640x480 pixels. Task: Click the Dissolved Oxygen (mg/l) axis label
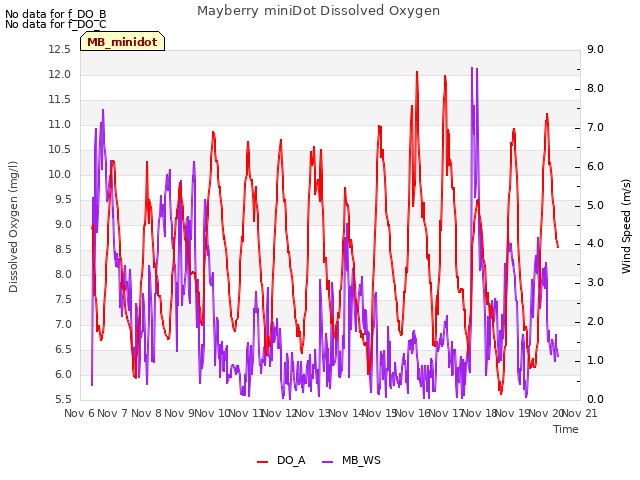tap(13, 227)
